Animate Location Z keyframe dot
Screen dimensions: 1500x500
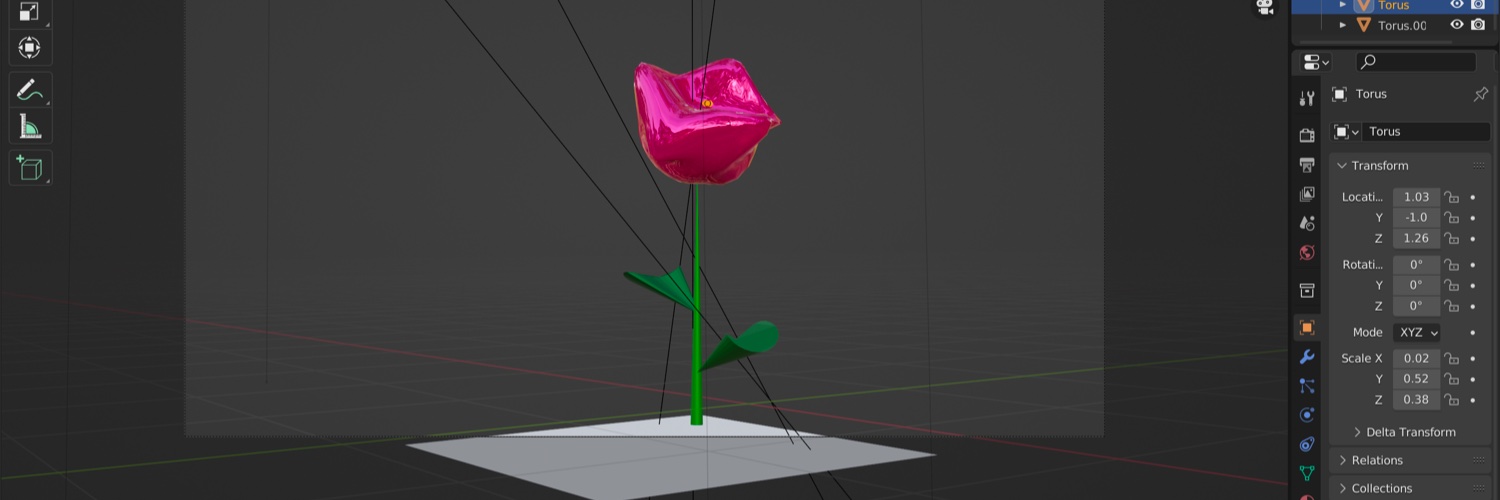[1473, 239]
